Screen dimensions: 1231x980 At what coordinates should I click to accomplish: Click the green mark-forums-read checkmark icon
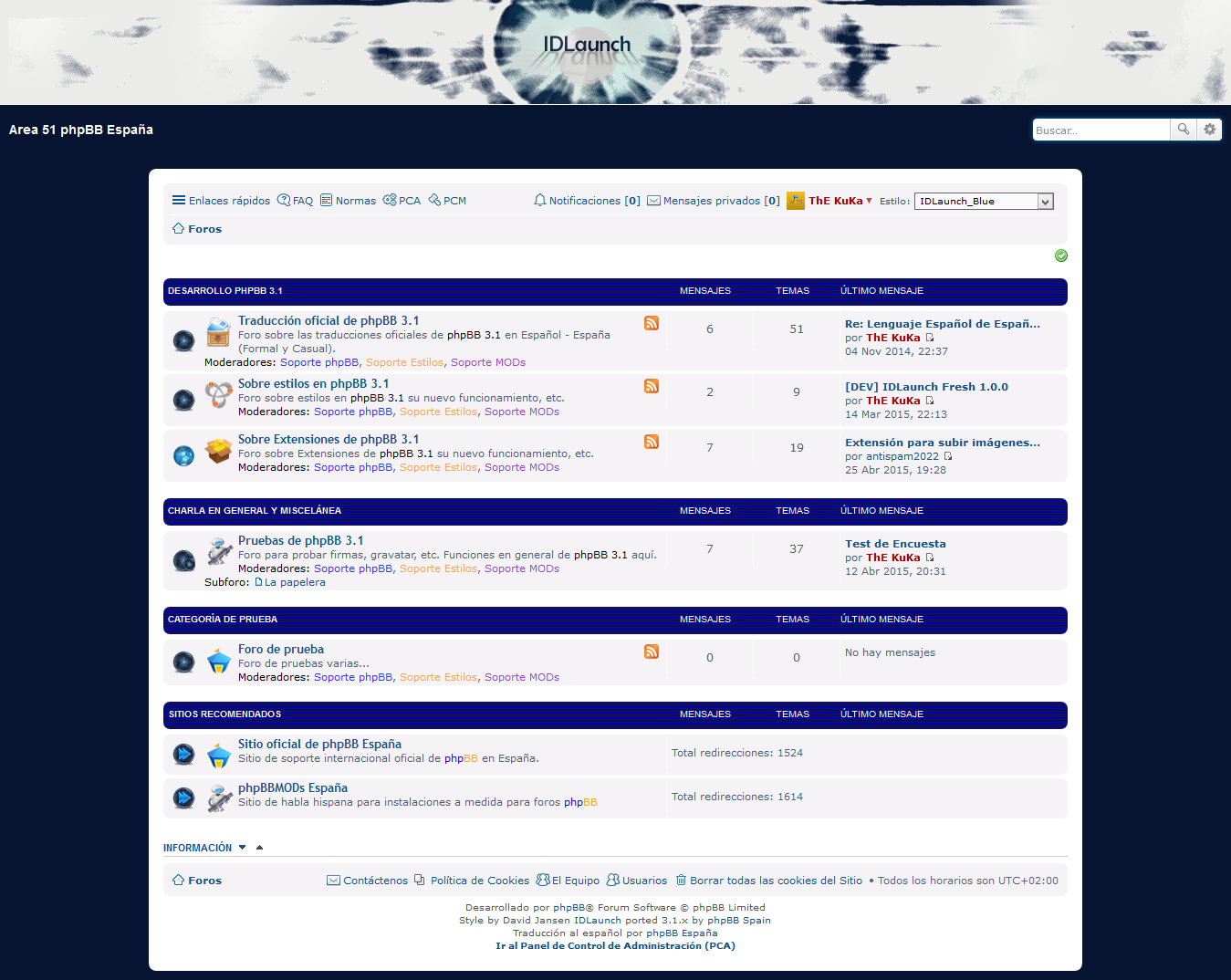1061,255
